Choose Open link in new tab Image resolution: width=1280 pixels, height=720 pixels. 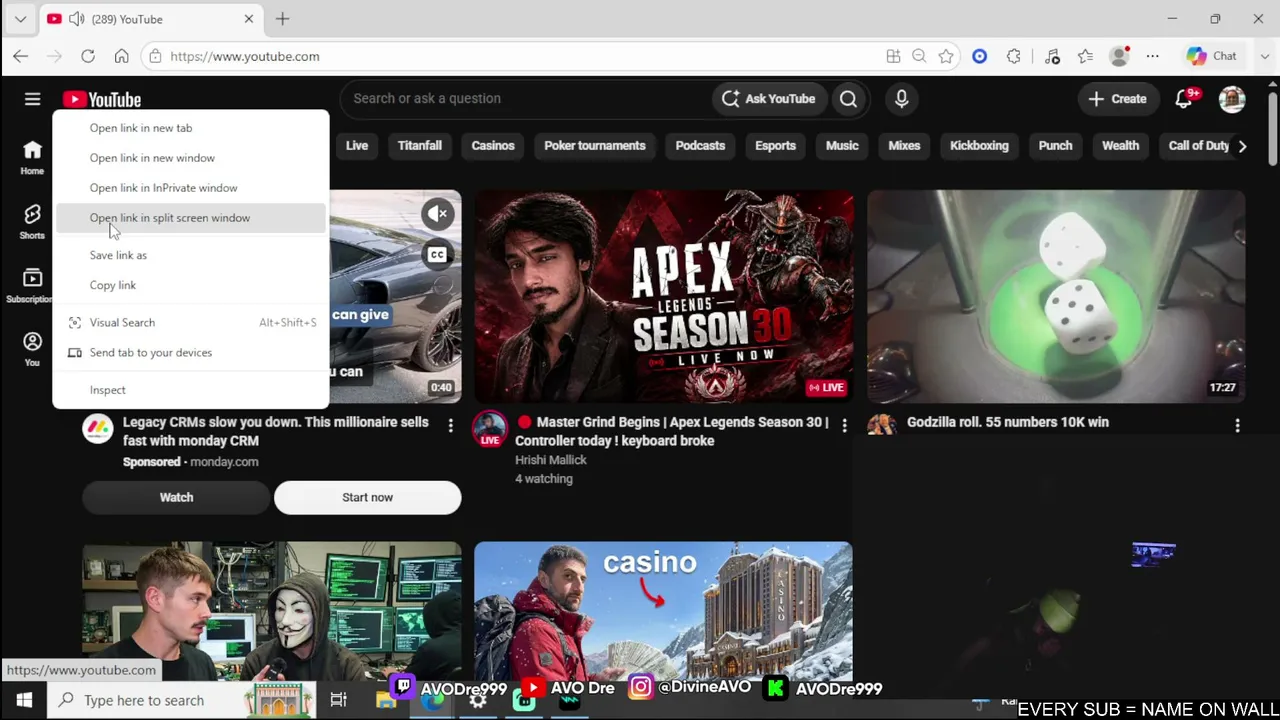click(x=190, y=128)
